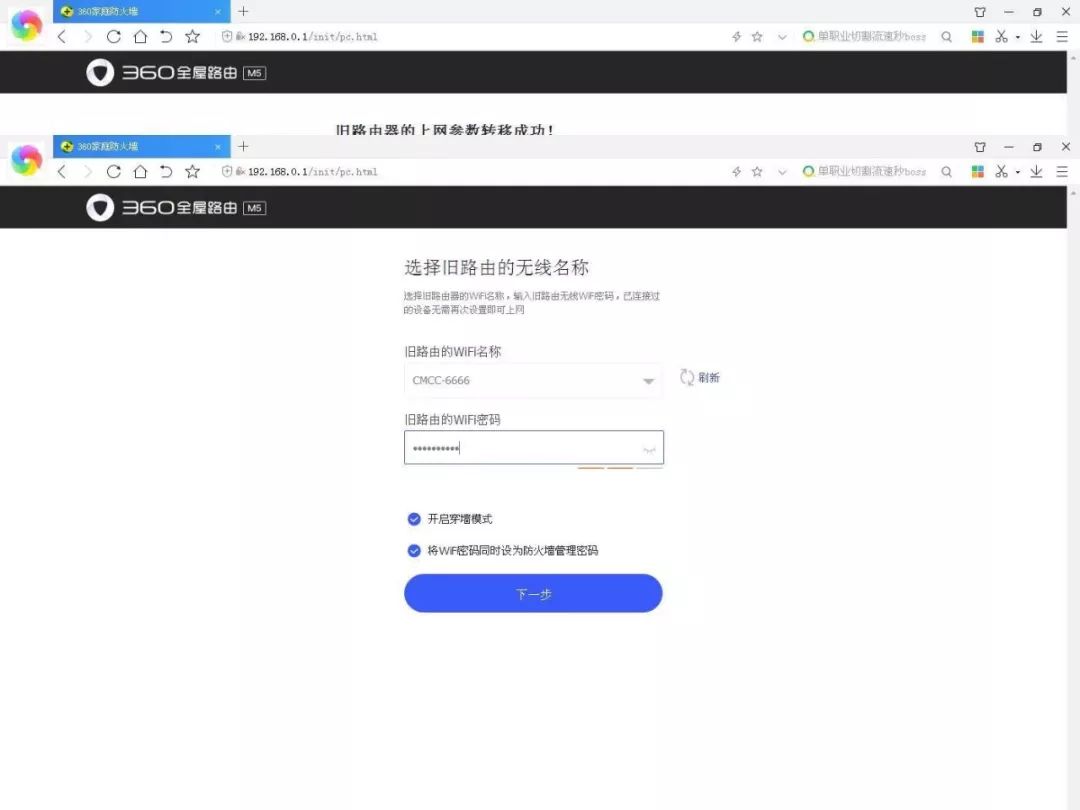Click the apps grid icon in toolbar
1080x810 pixels.
tap(975, 171)
